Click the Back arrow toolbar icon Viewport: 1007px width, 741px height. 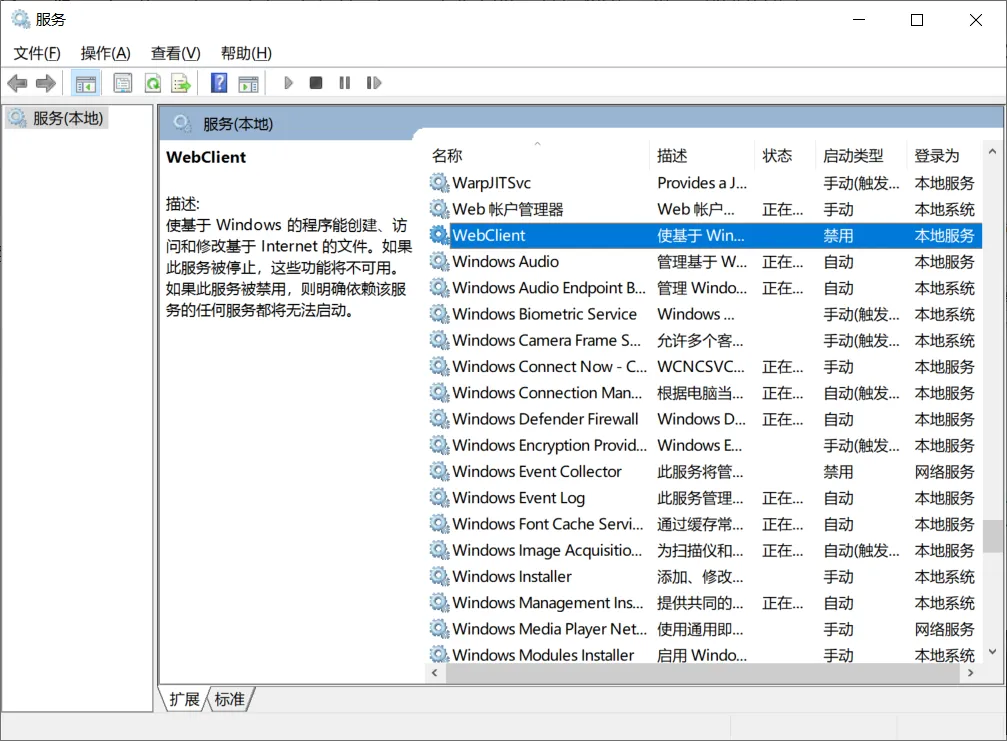[x=17, y=83]
